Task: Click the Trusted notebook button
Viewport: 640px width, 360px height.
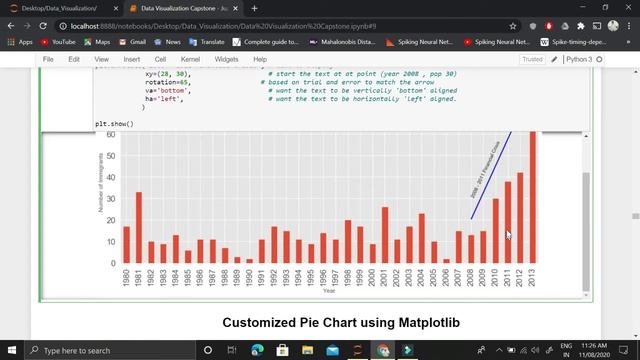Action: 532,59
